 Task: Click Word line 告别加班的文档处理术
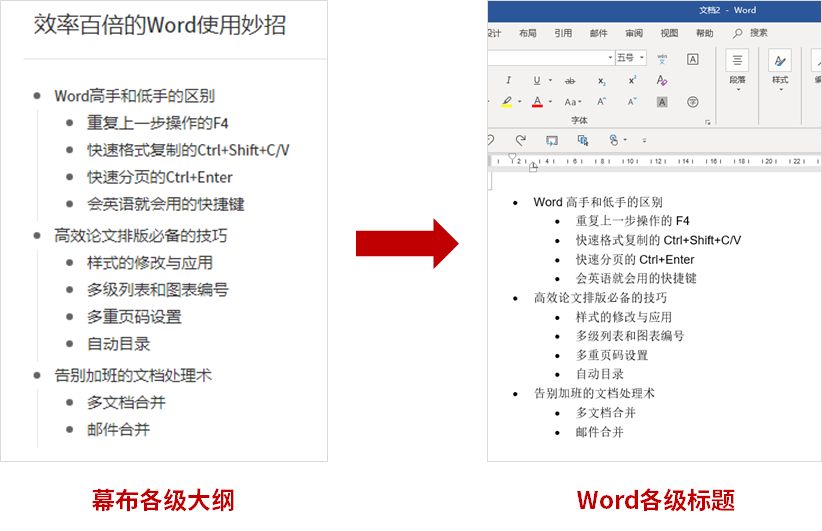594,393
